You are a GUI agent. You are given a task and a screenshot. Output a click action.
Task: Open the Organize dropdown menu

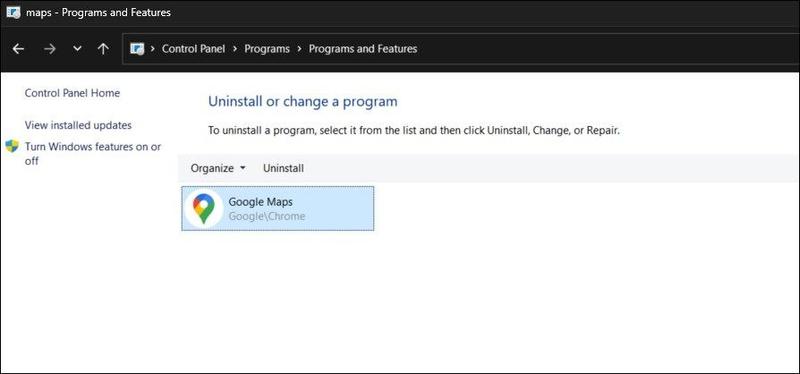pyautogui.click(x=218, y=168)
